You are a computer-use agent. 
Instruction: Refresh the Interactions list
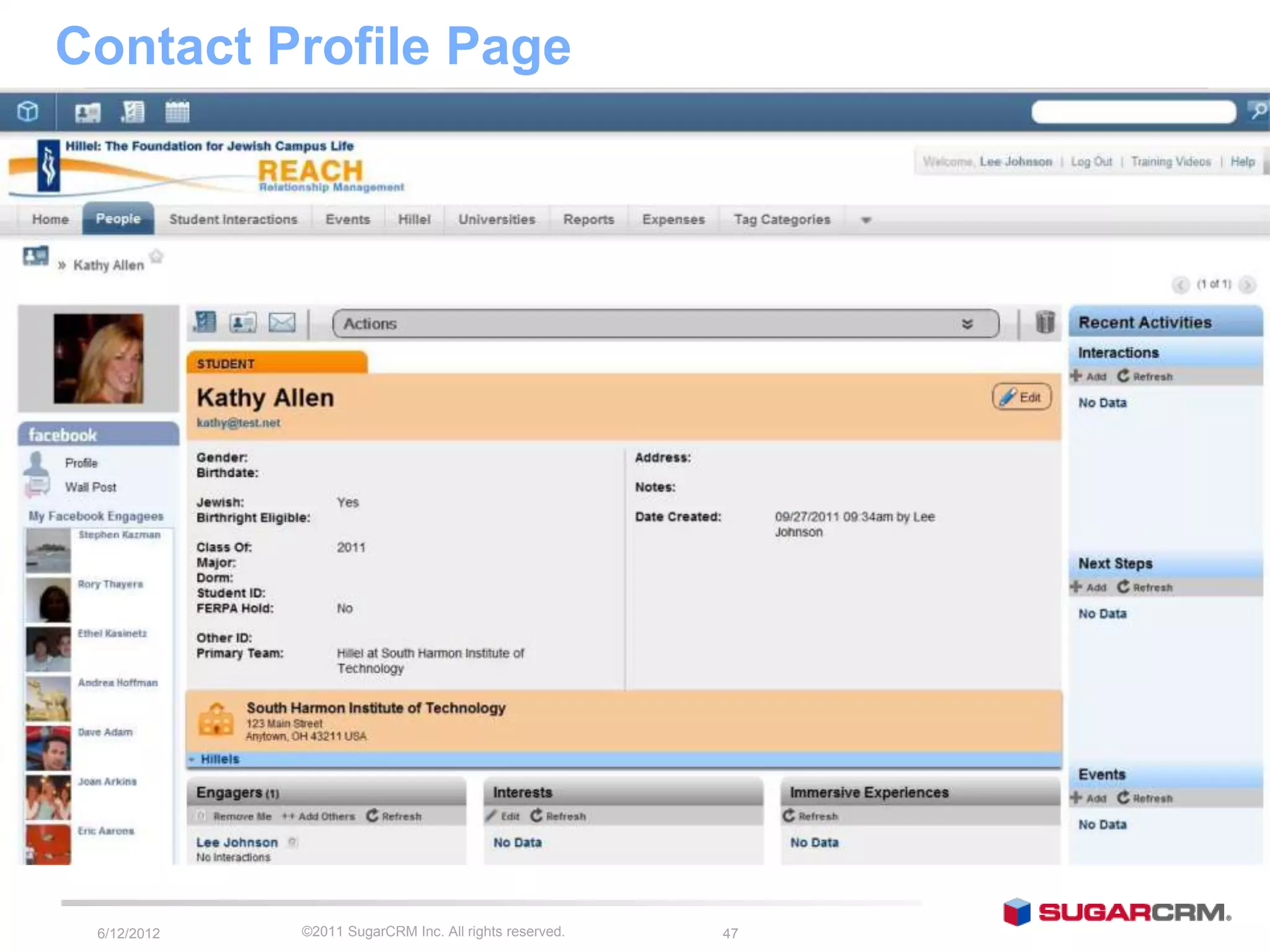pos(1145,376)
